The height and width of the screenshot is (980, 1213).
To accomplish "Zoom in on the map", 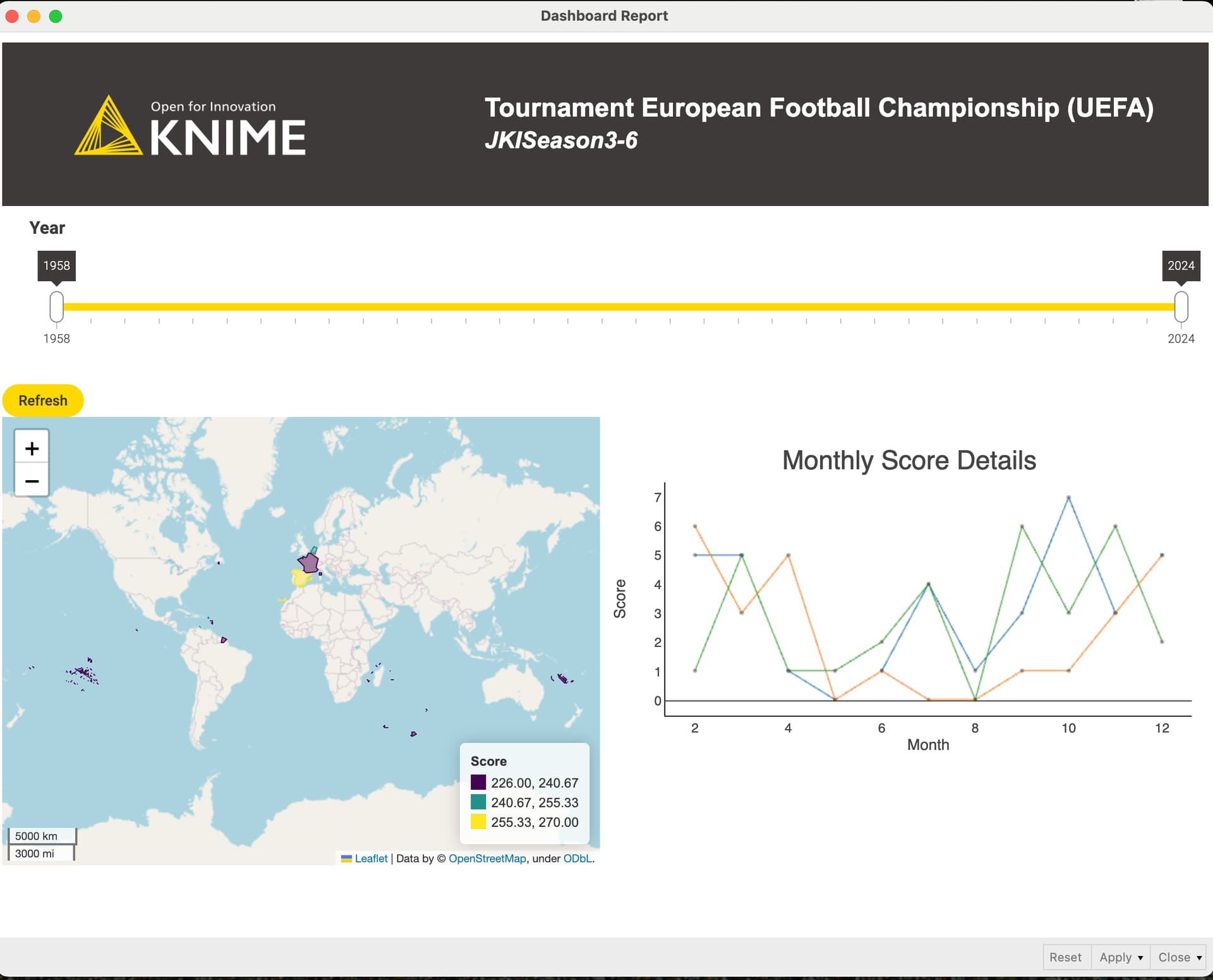I will pyautogui.click(x=32, y=448).
